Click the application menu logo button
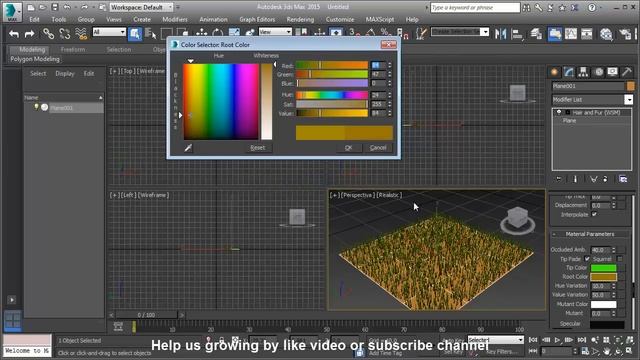 click(x=12, y=11)
